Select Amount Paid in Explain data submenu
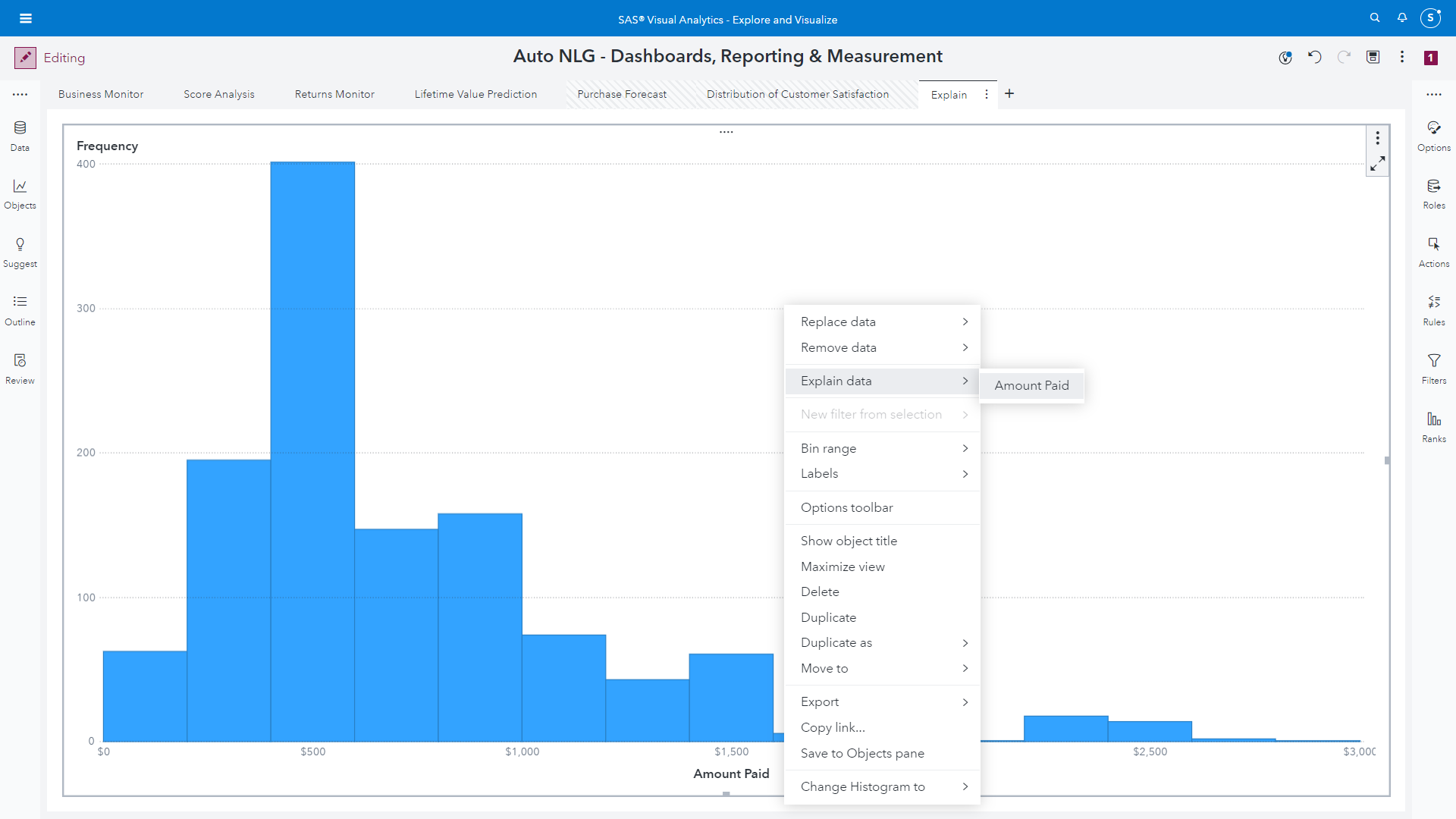This screenshot has width=1456, height=819. (x=1031, y=385)
